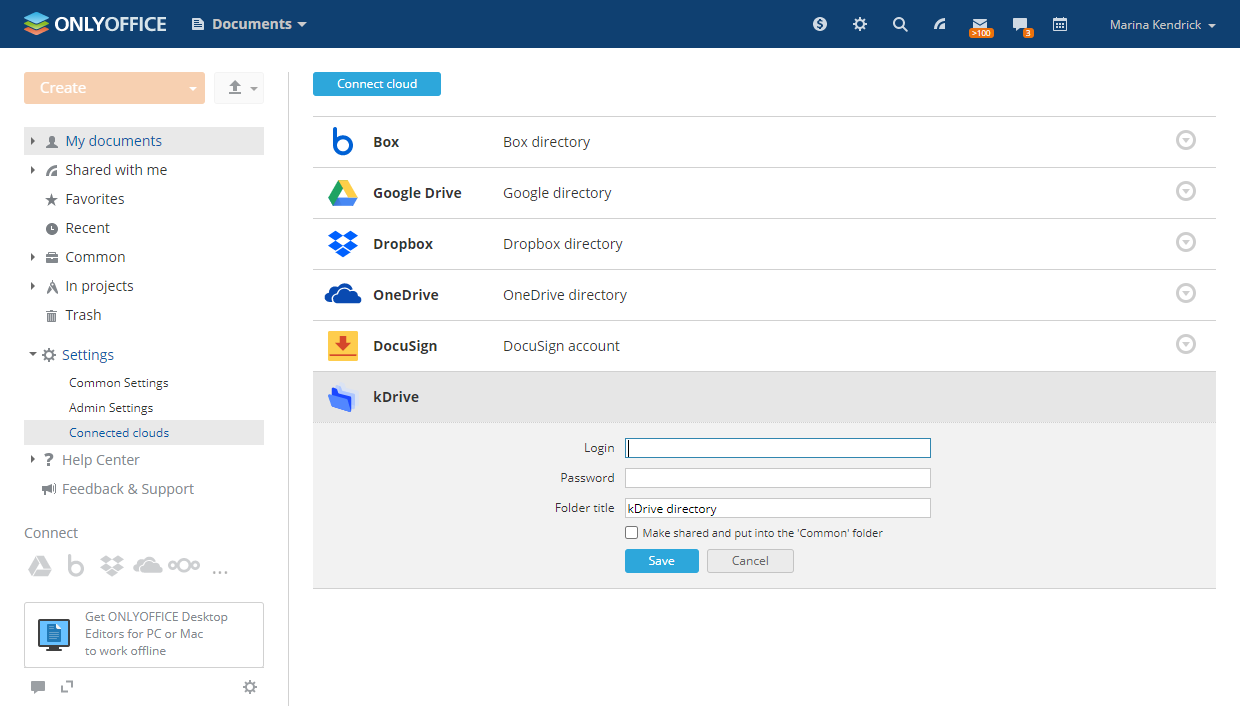Expand the Create button dropdown arrow
The image size is (1240, 708).
[x=193, y=88]
